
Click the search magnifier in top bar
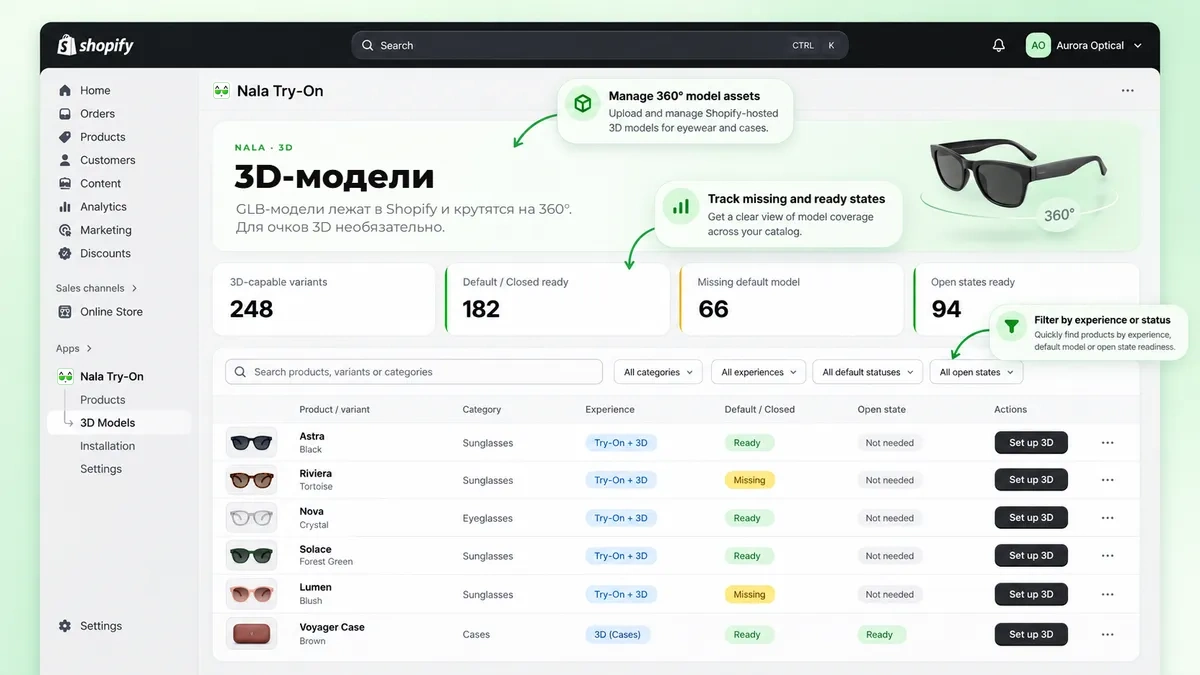(x=368, y=45)
